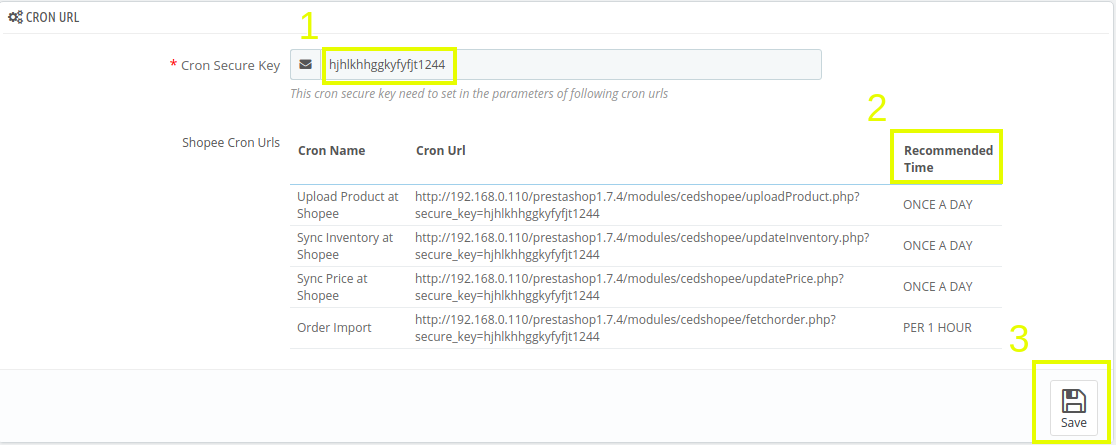Click the gears icon next to CRON URL
This screenshot has width=1116, height=445.
coord(14,17)
